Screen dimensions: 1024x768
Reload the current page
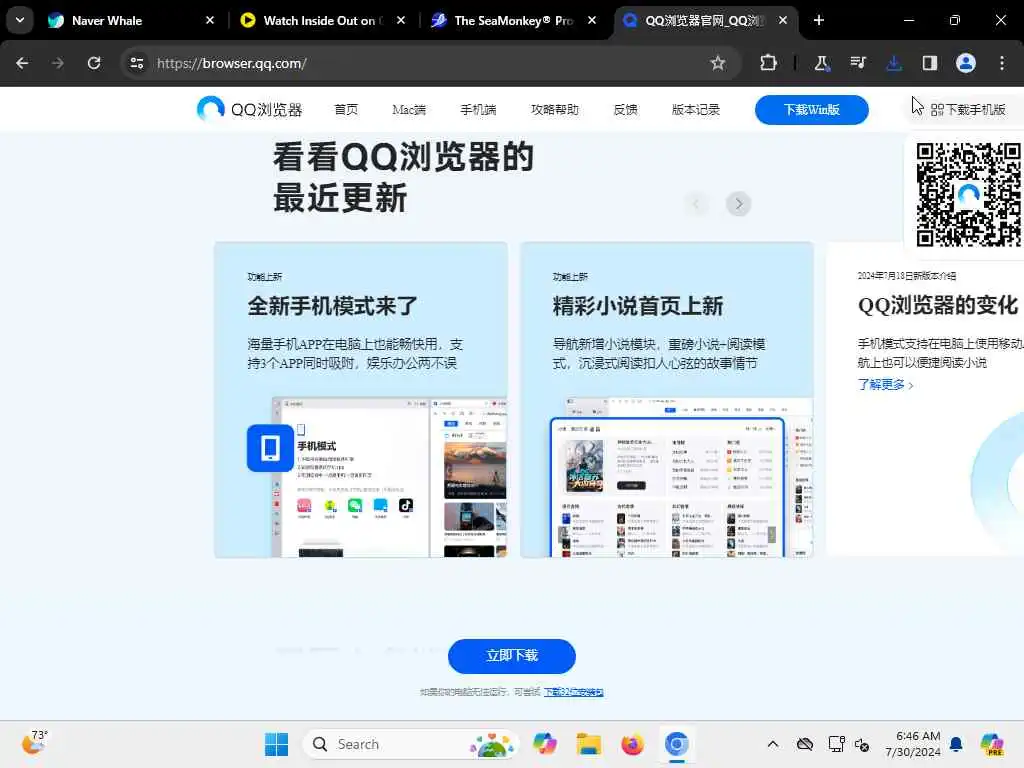coord(94,63)
